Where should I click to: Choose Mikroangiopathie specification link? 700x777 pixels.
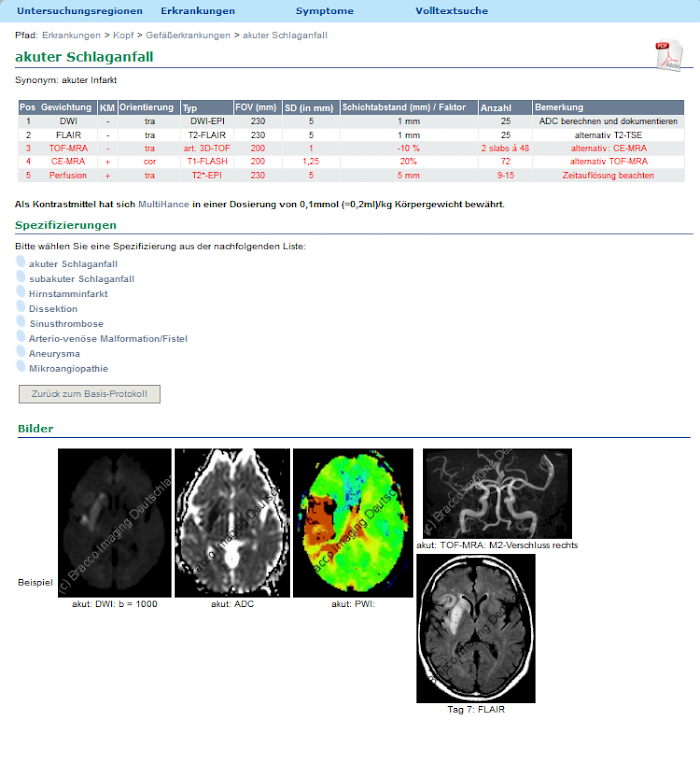pyautogui.click(x=68, y=368)
